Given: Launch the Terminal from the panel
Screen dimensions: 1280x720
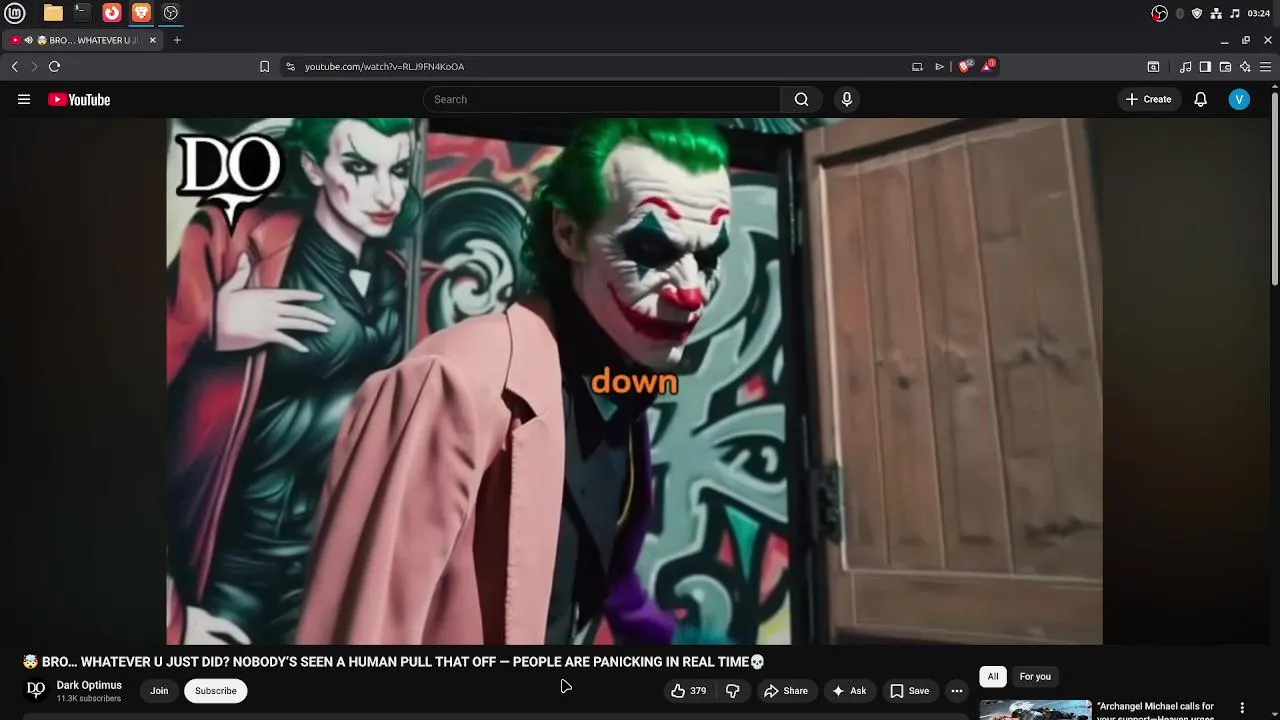Looking at the screenshot, I should (x=82, y=13).
